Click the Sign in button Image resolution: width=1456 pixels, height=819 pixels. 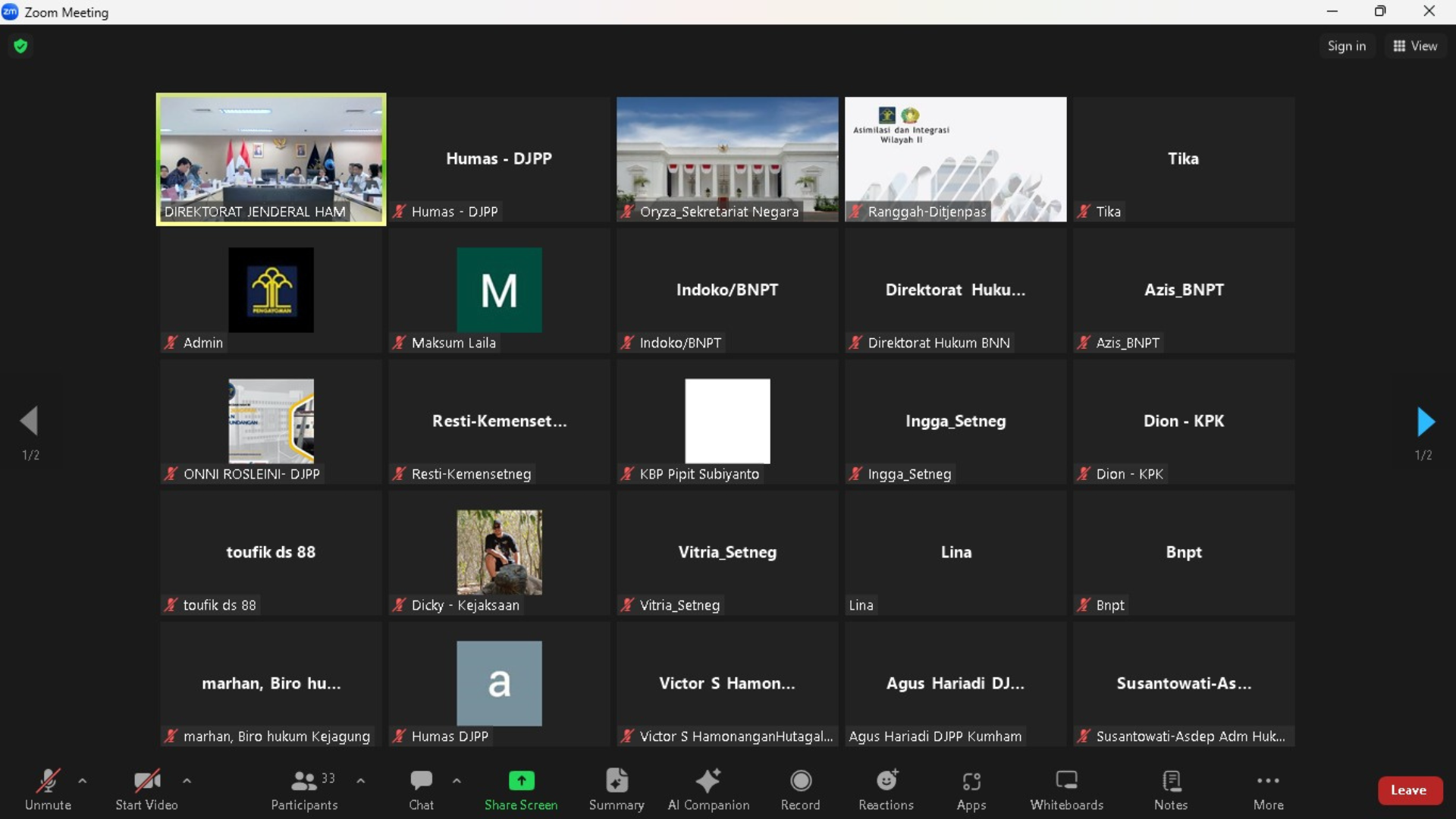[1347, 46]
